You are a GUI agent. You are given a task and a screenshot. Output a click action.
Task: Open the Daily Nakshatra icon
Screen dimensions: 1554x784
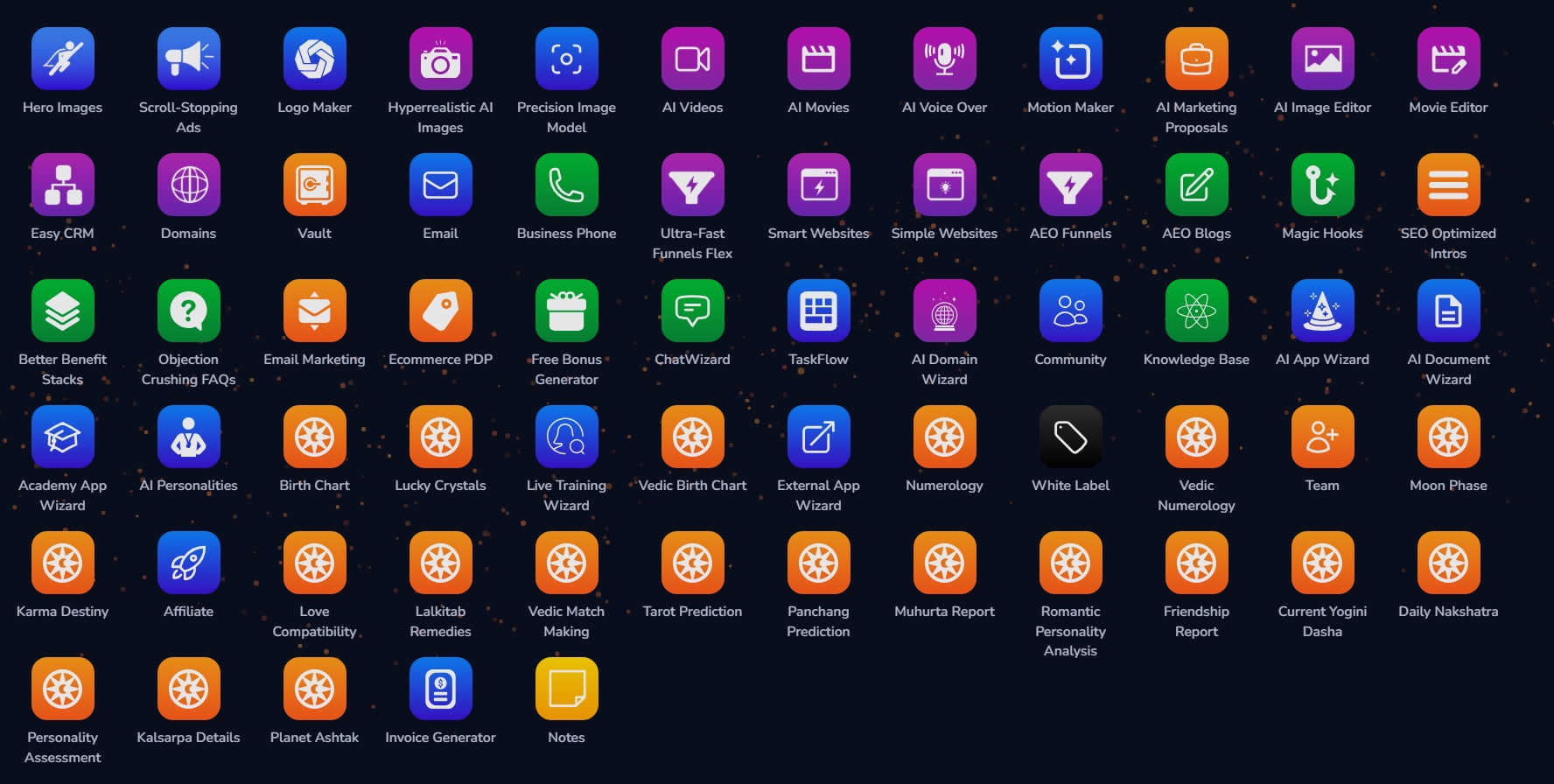click(x=1449, y=563)
